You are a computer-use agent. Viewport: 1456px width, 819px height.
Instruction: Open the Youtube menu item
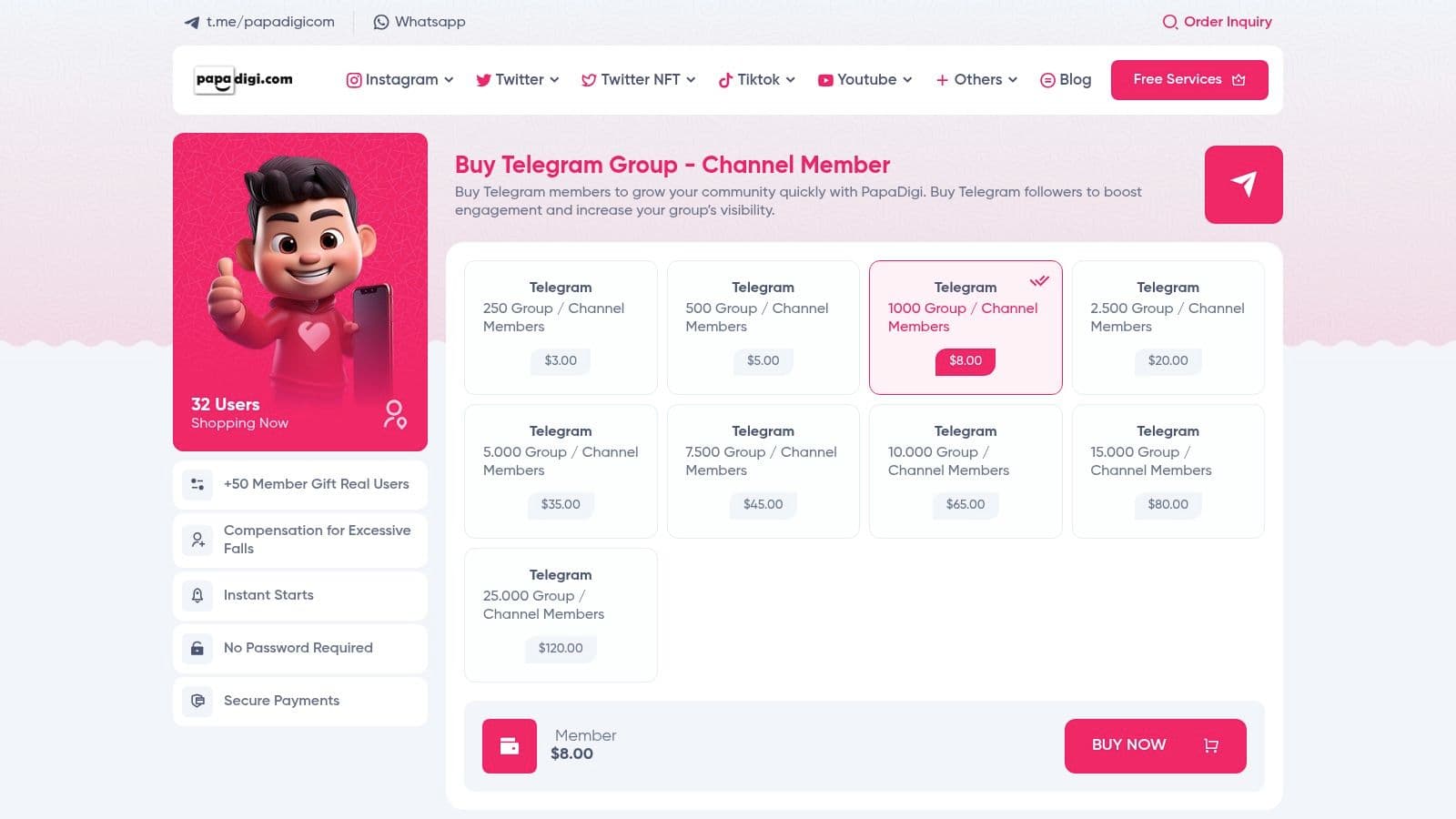point(864,80)
